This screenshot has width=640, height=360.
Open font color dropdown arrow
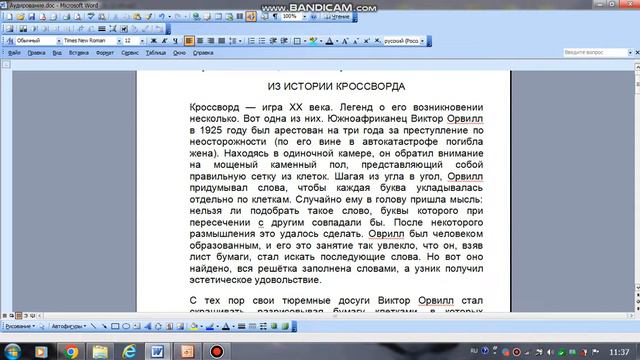point(337,41)
